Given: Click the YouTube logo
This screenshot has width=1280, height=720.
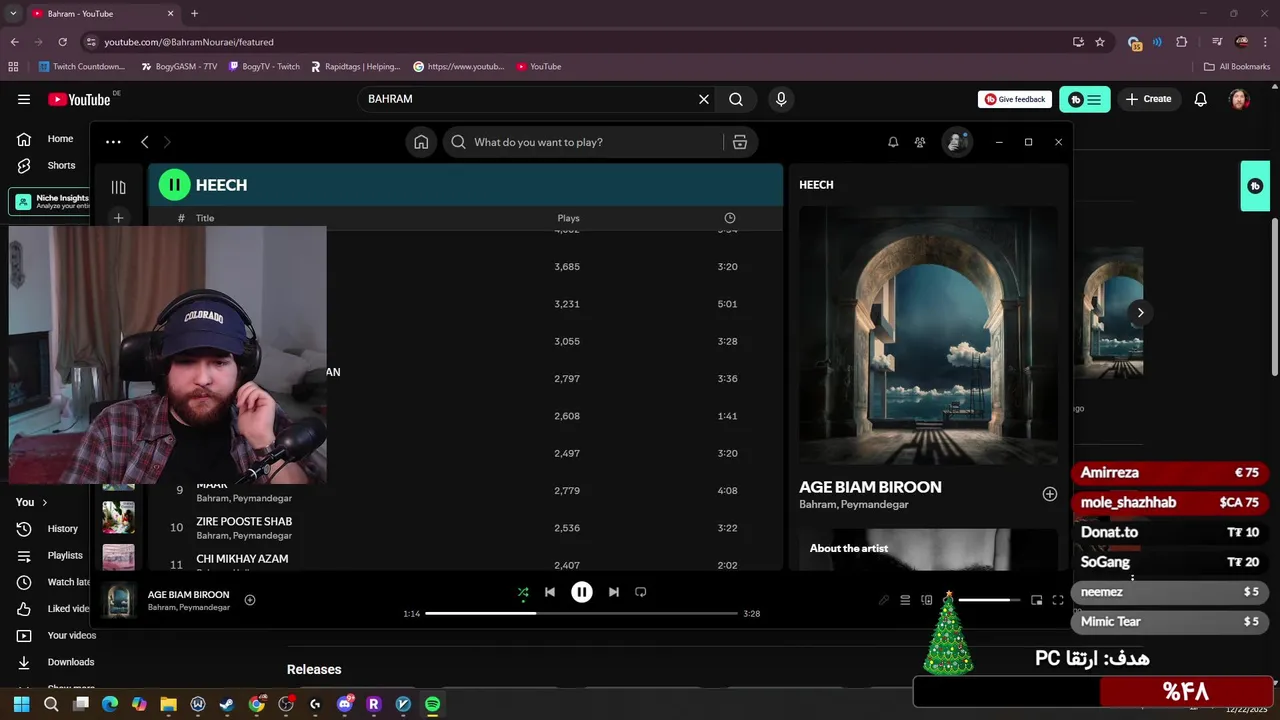Looking at the screenshot, I should click(80, 99).
